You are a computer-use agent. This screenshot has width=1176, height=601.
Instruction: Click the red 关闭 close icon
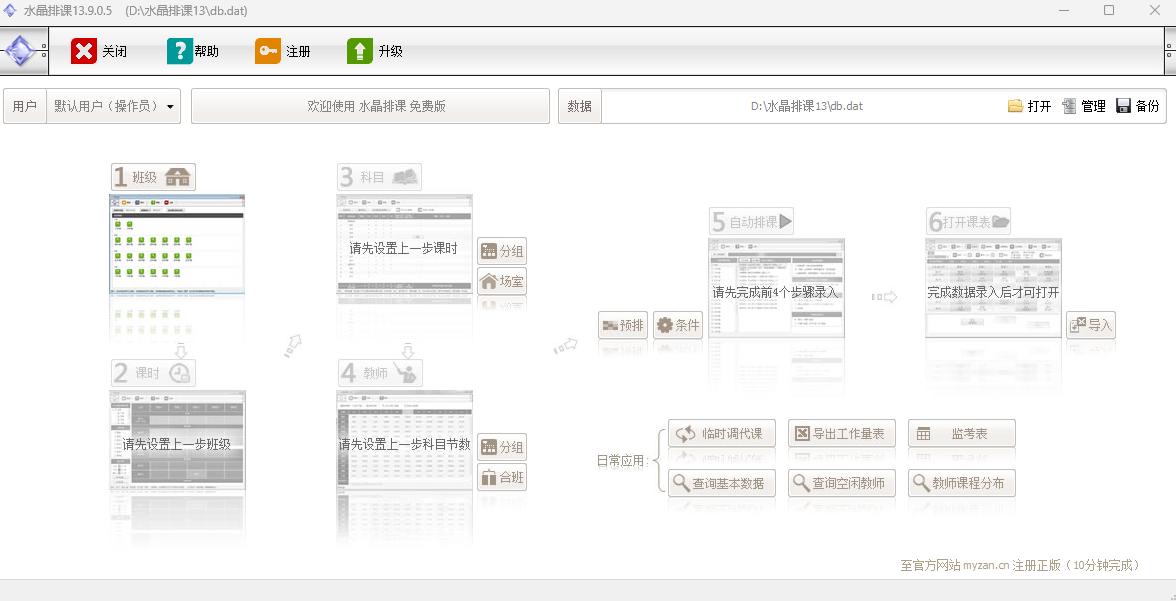[84, 52]
